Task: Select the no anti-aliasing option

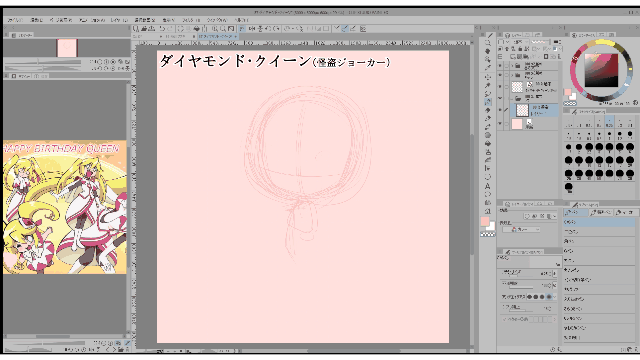Action: tap(530, 297)
